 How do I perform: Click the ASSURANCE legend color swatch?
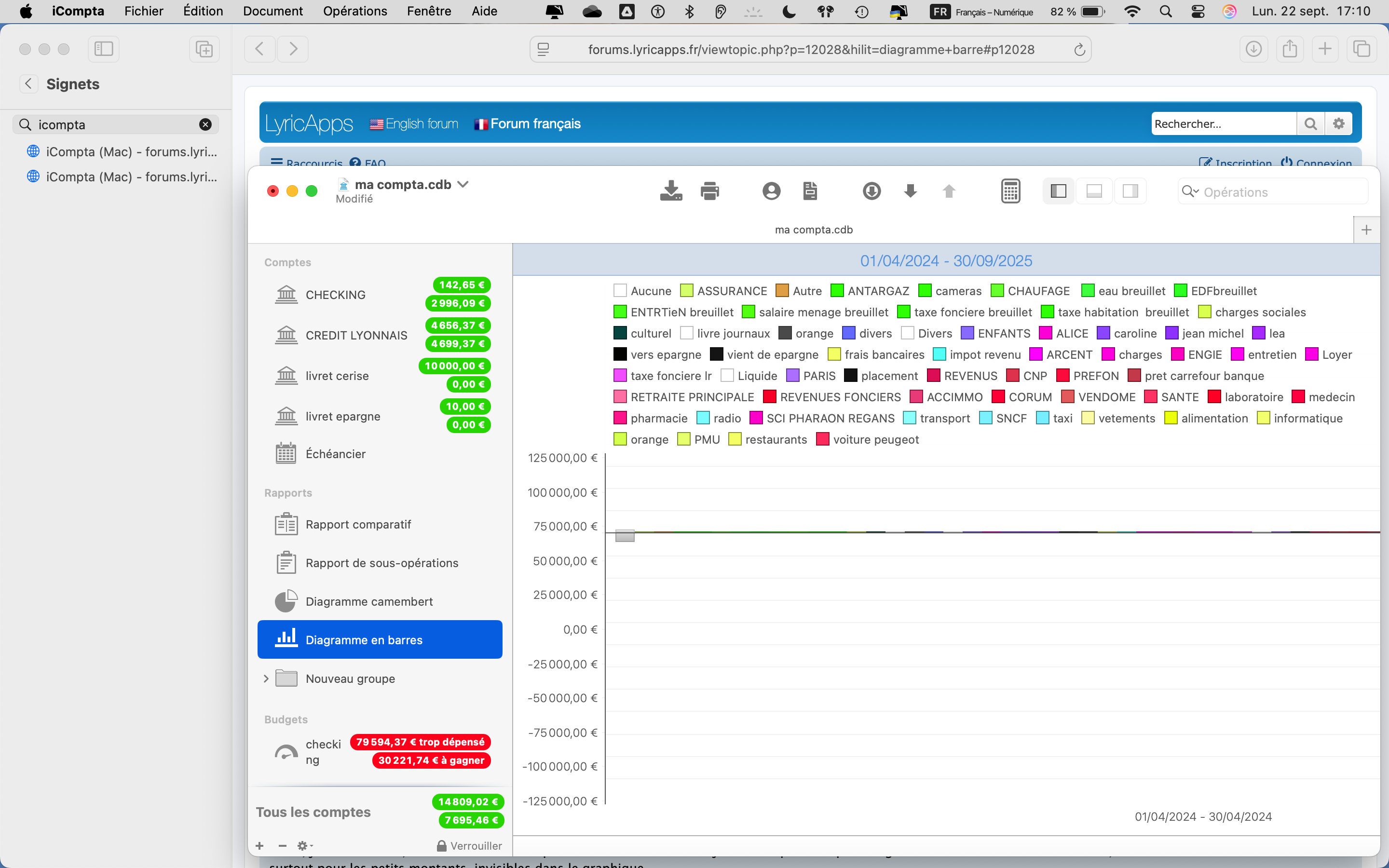click(x=686, y=291)
